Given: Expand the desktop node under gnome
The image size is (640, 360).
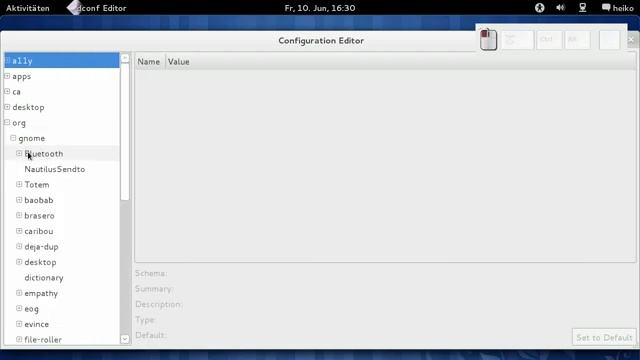Looking at the screenshot, I should coord(19,262).
